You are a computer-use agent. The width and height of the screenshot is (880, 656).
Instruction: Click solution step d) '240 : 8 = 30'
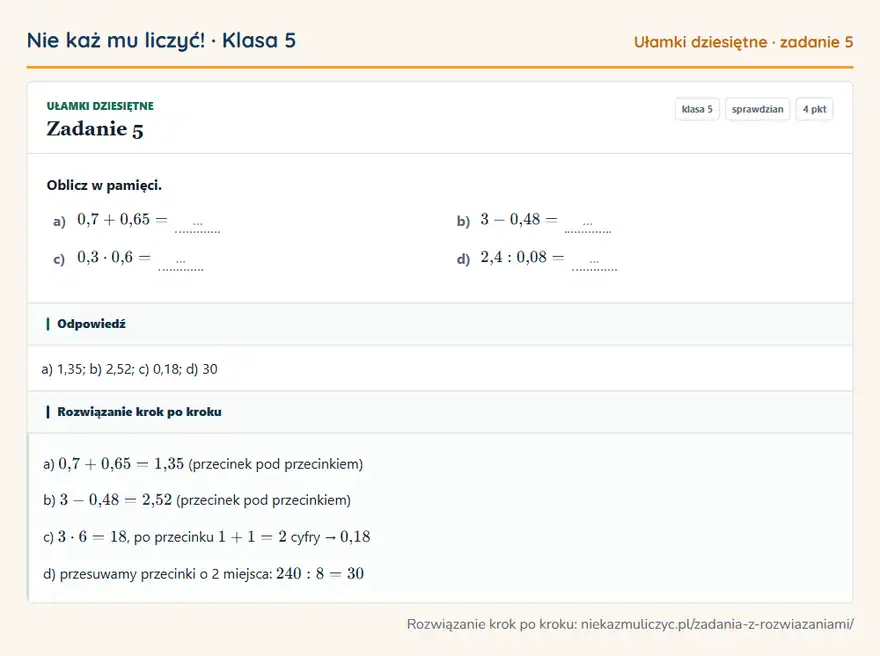click(x=320, y=574)
